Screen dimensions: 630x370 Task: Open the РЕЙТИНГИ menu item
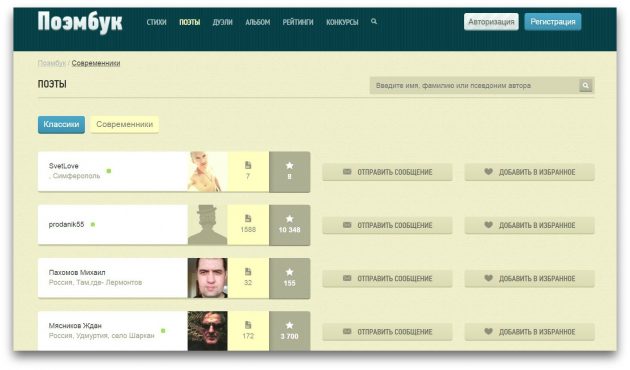[x=298, y=22]
